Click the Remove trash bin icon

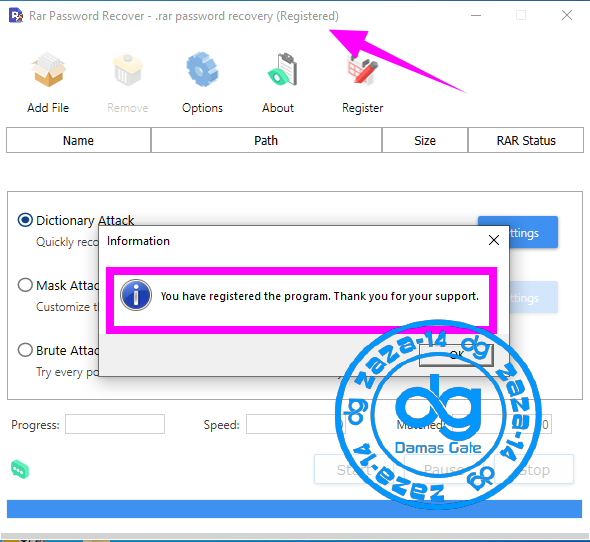tap(128, 70)
